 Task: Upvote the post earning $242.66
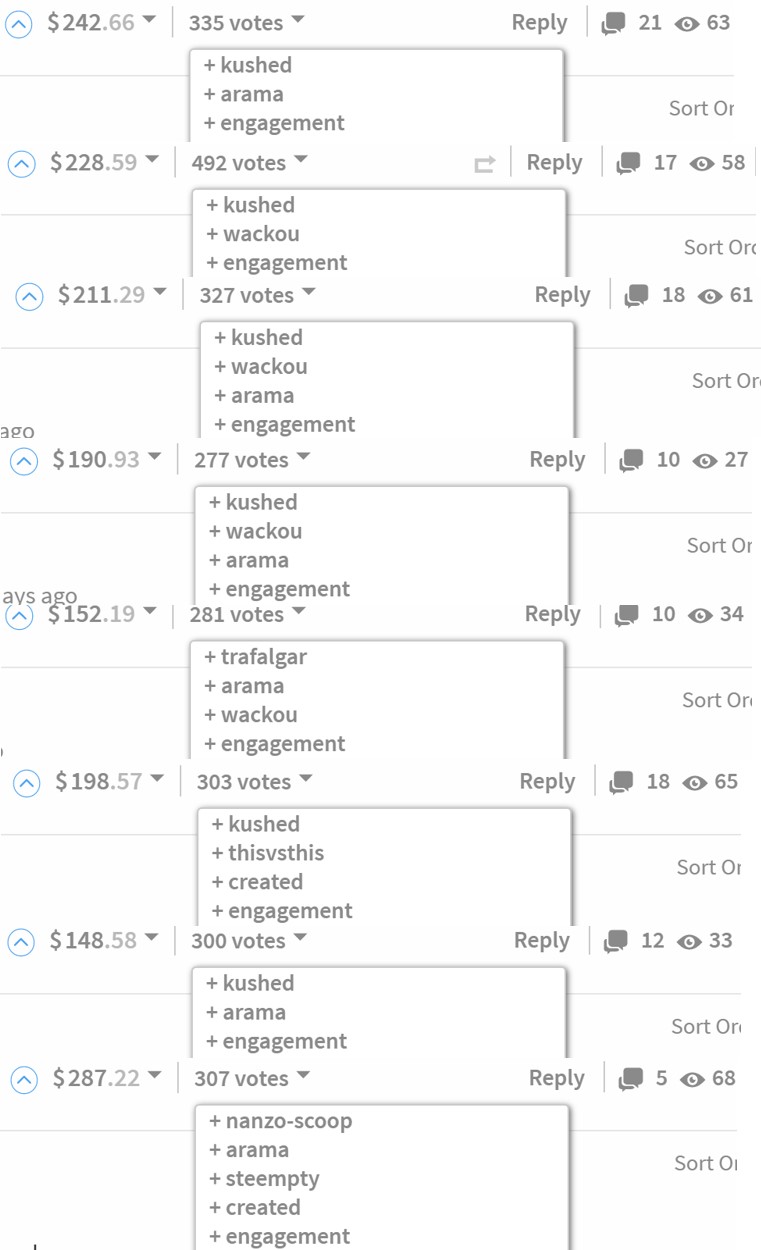click(x=19, y=24)
